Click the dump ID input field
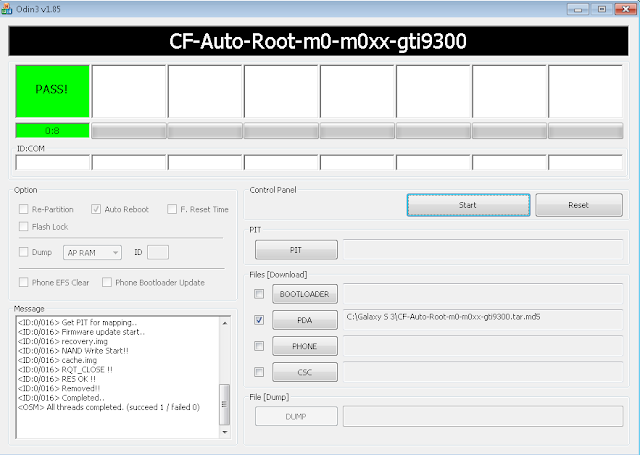This screenshot has width=640, height=455. 158,252
